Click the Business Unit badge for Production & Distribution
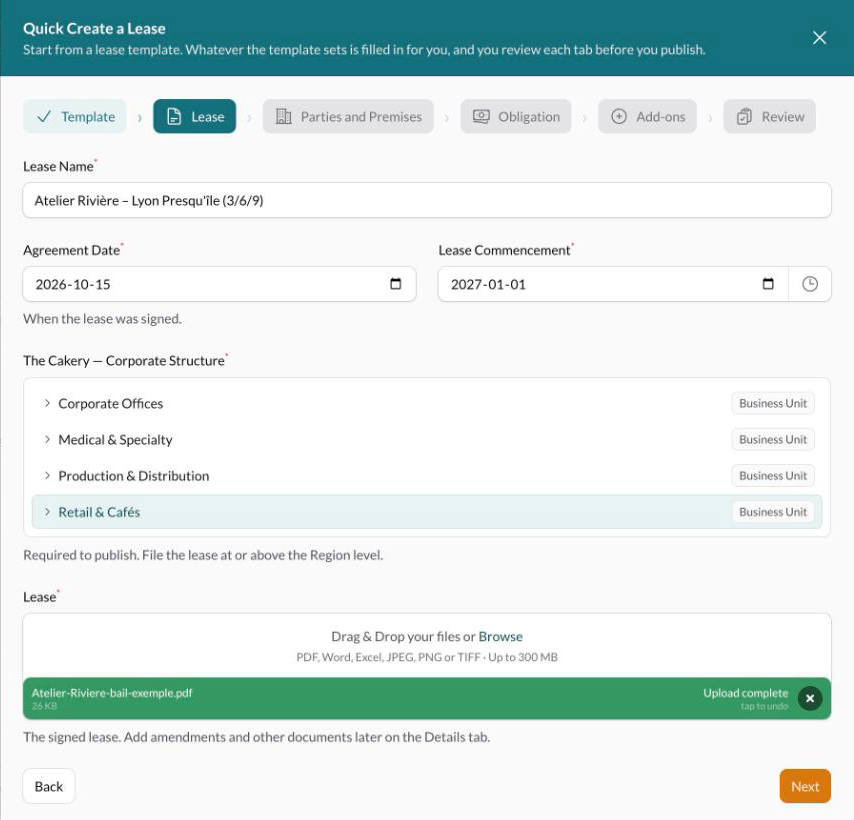This screenshot has height=820, width=854. click(x=773, y=476)
